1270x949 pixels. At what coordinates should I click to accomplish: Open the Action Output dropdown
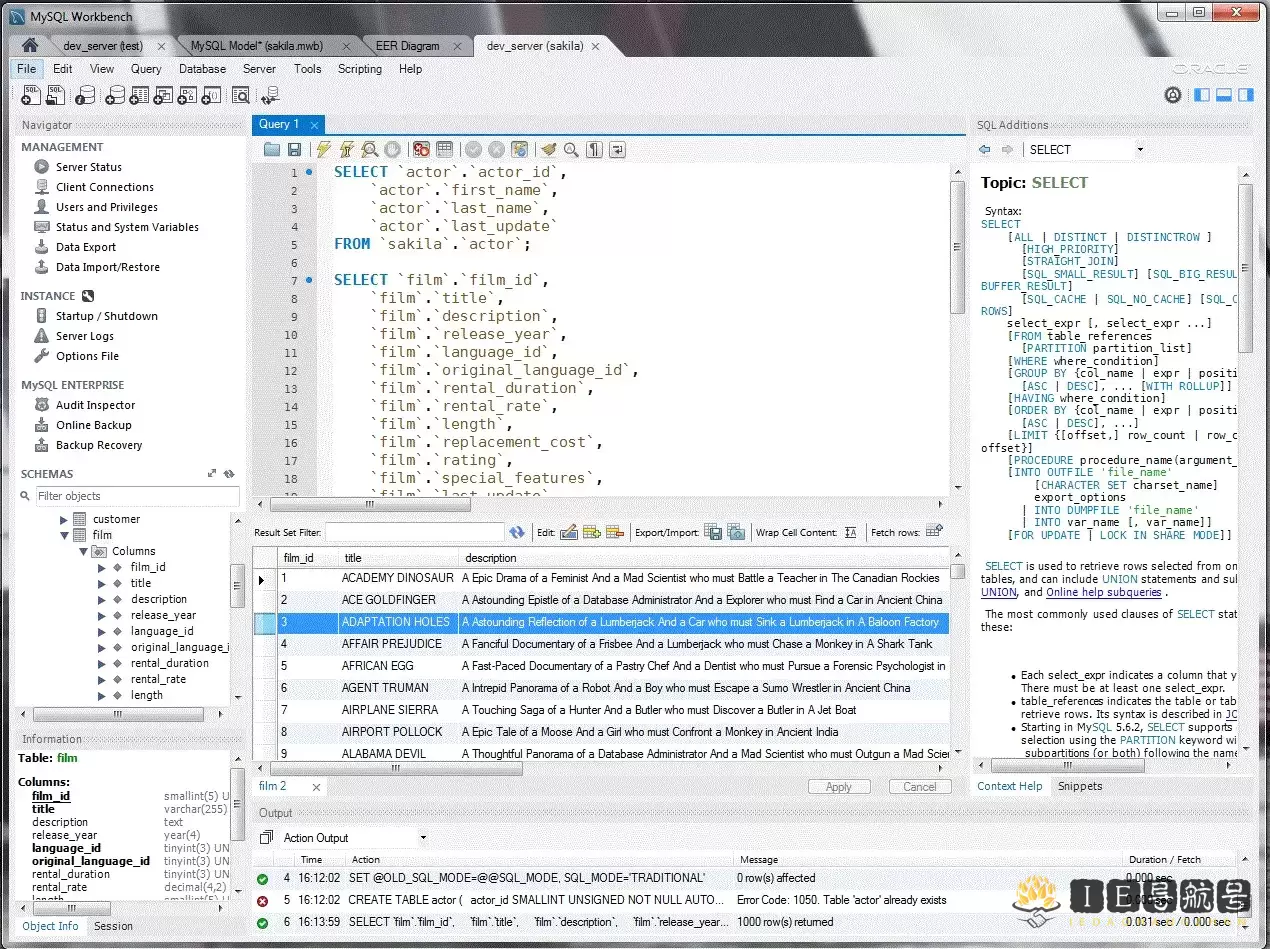[423, 837]
